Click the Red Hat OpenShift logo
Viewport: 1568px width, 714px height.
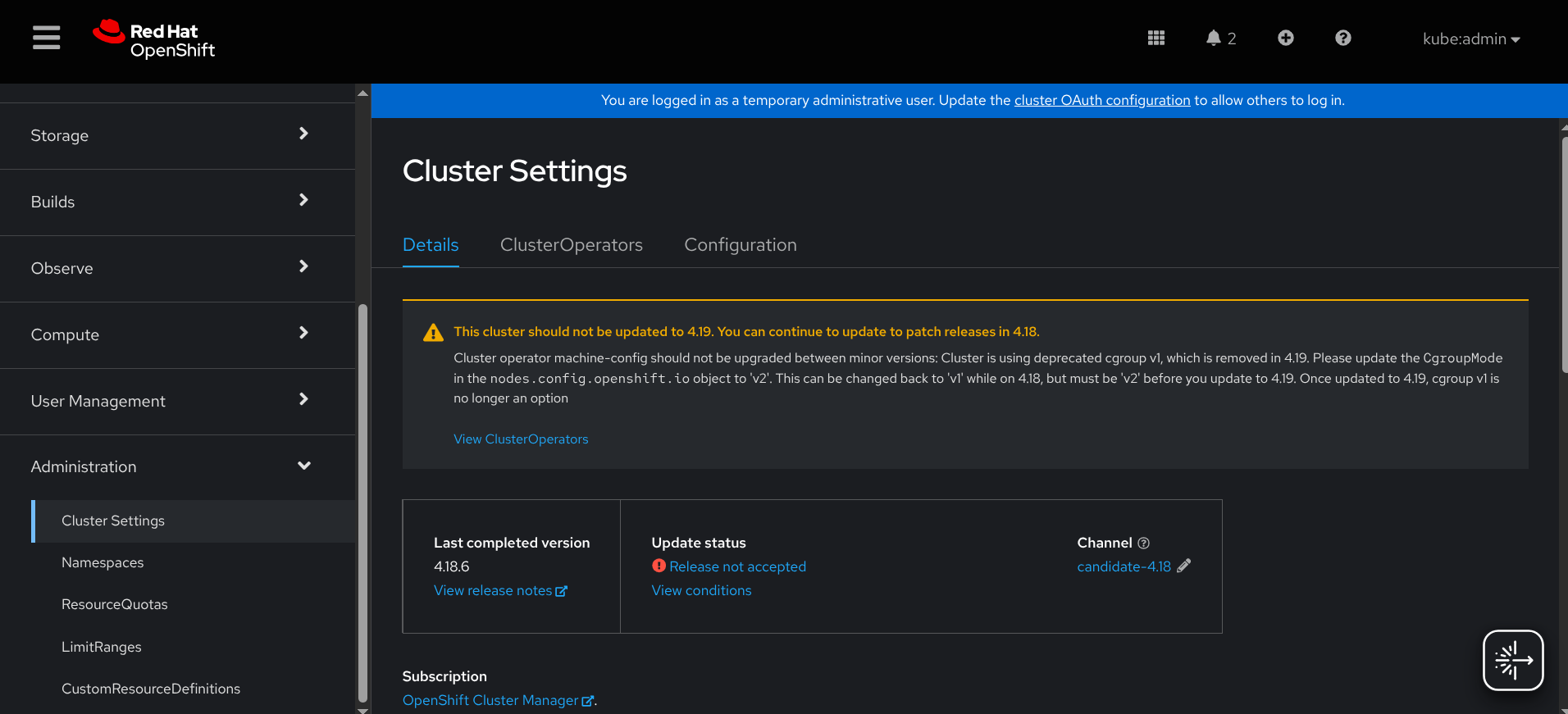(x=154, y=39)
